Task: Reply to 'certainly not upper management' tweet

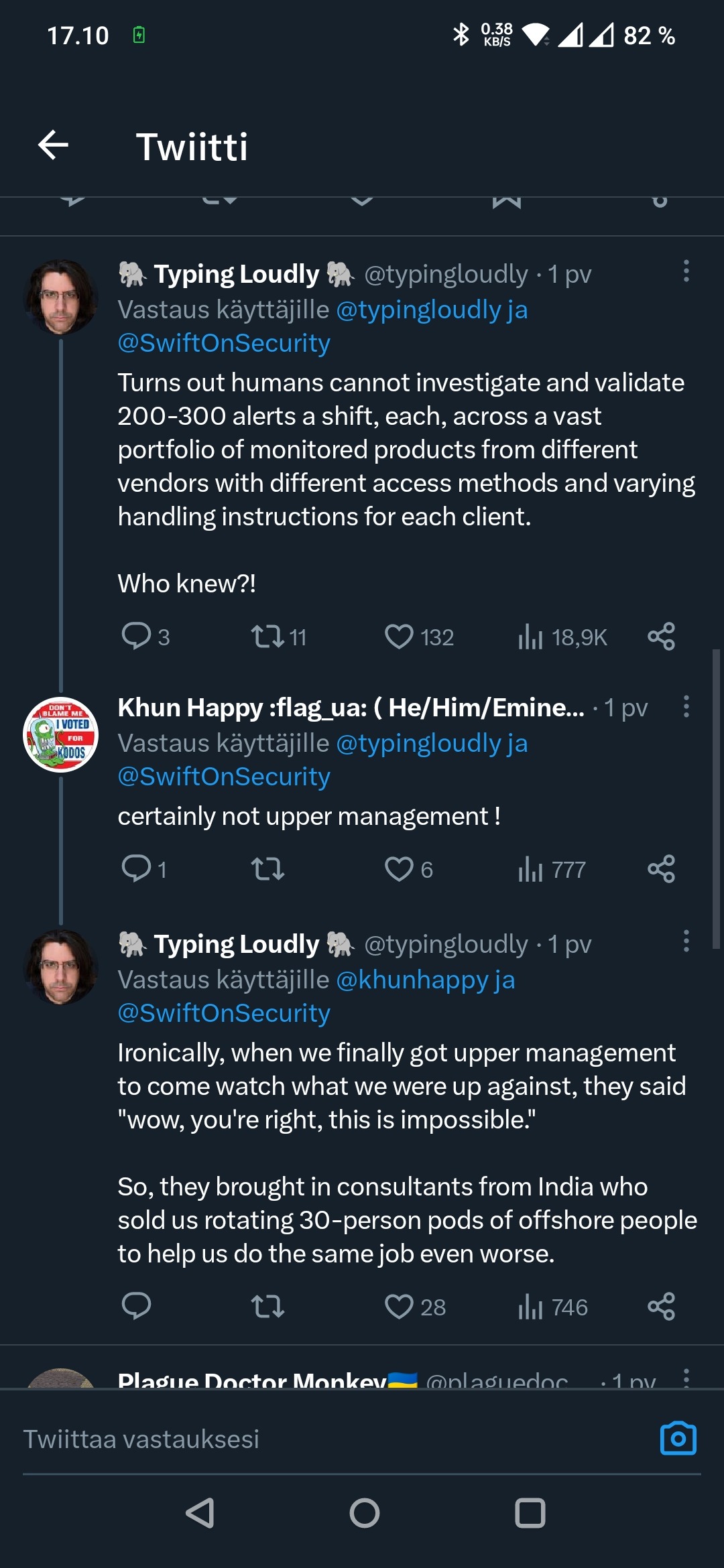Action: (x=136, y=868)
